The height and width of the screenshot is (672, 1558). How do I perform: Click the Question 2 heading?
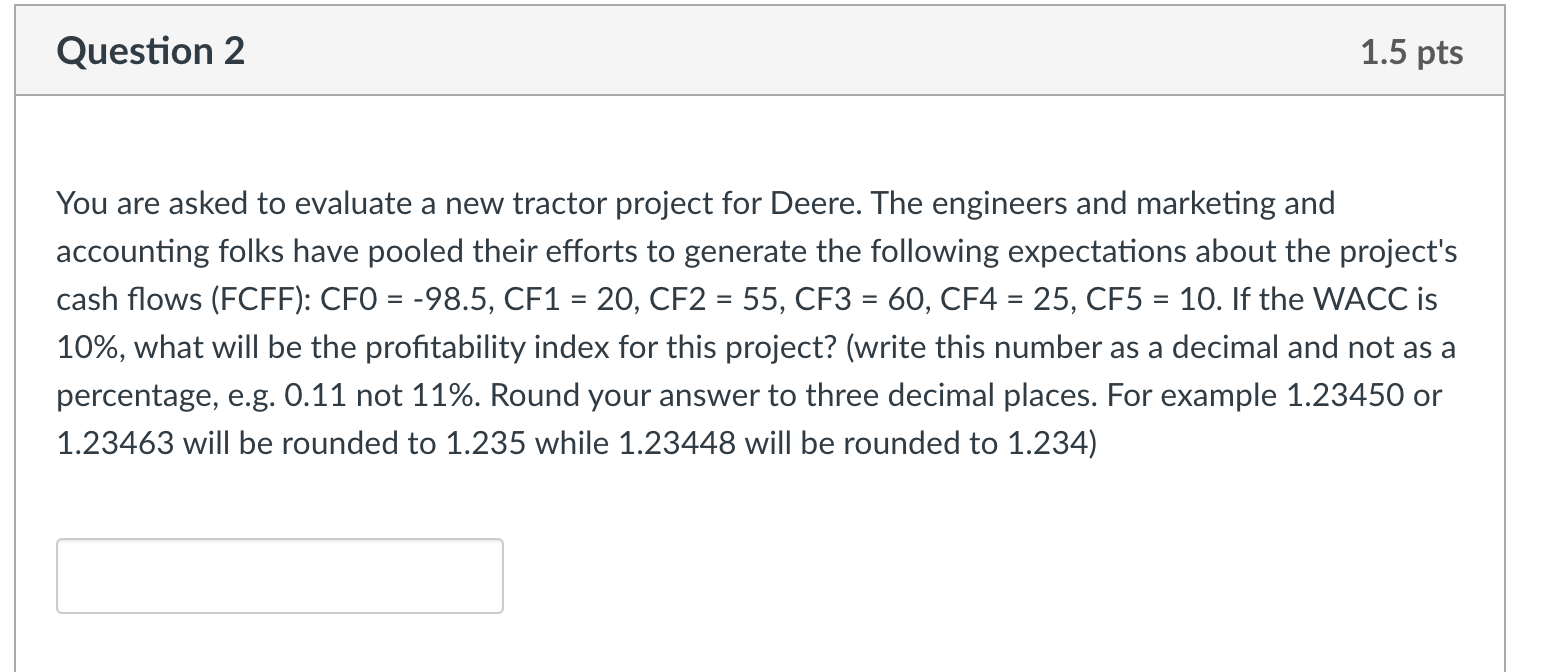[151, 52]
